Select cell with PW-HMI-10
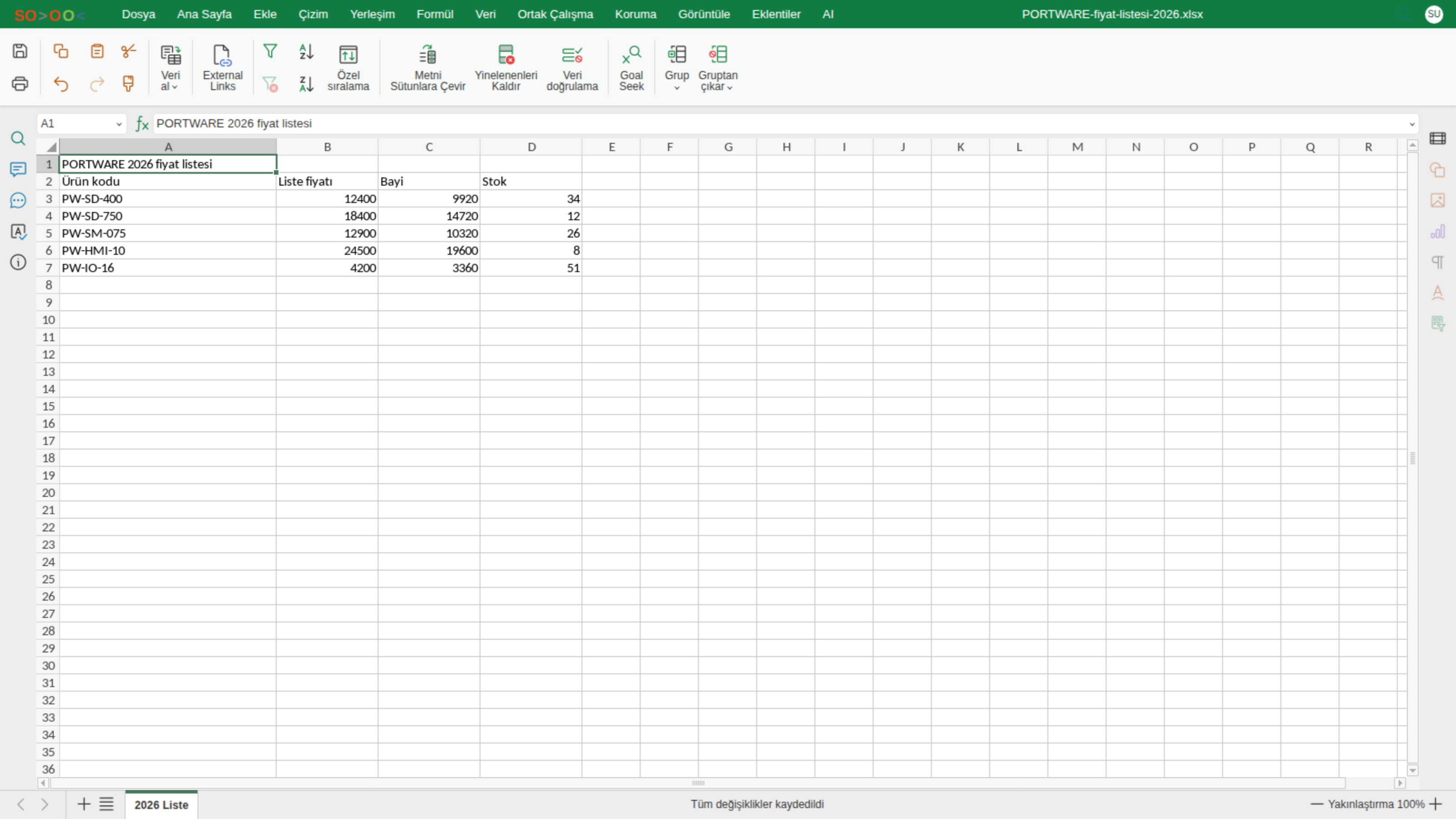 pyautogui.click(x=168, y=250)
